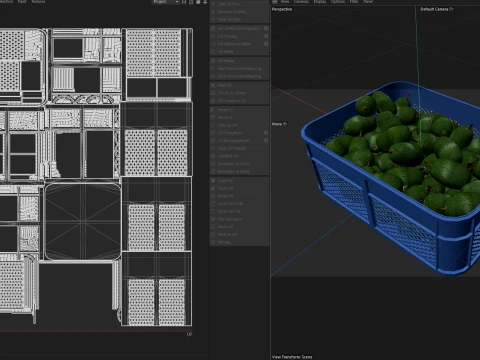Open the Project dropdown above UV canvas

point(166,2)
